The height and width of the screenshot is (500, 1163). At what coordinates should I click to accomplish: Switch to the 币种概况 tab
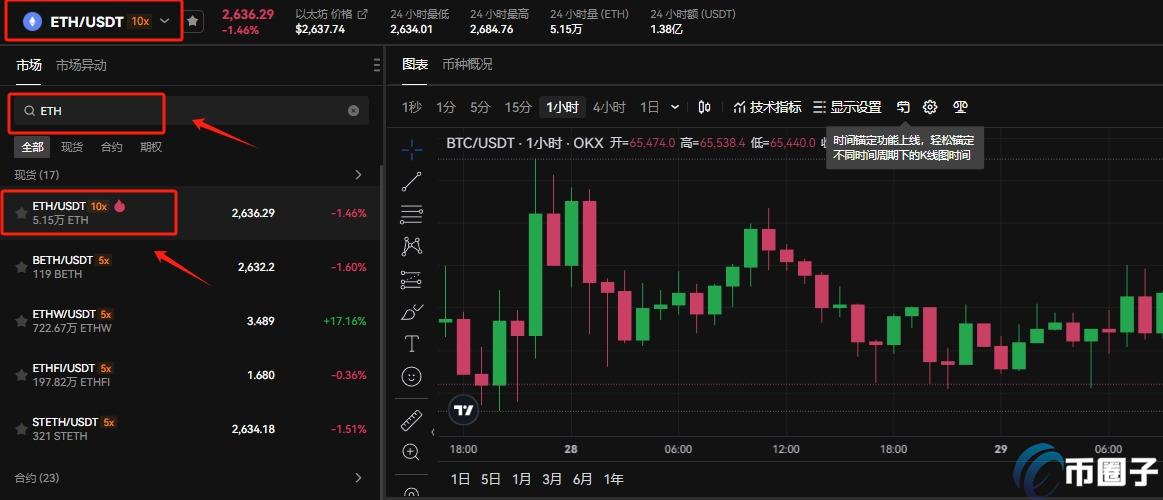(x=467, y=65)
